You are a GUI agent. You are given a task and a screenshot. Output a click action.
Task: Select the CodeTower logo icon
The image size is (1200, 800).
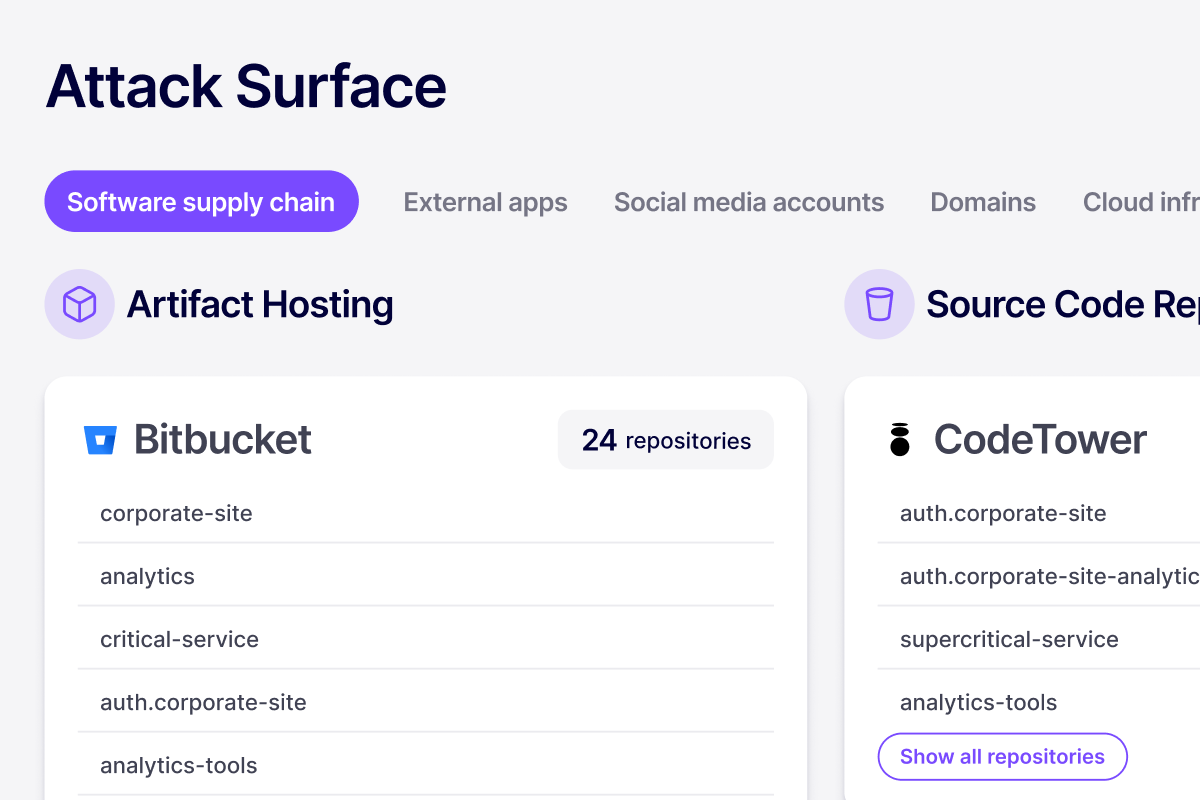[x=899, y=438]
